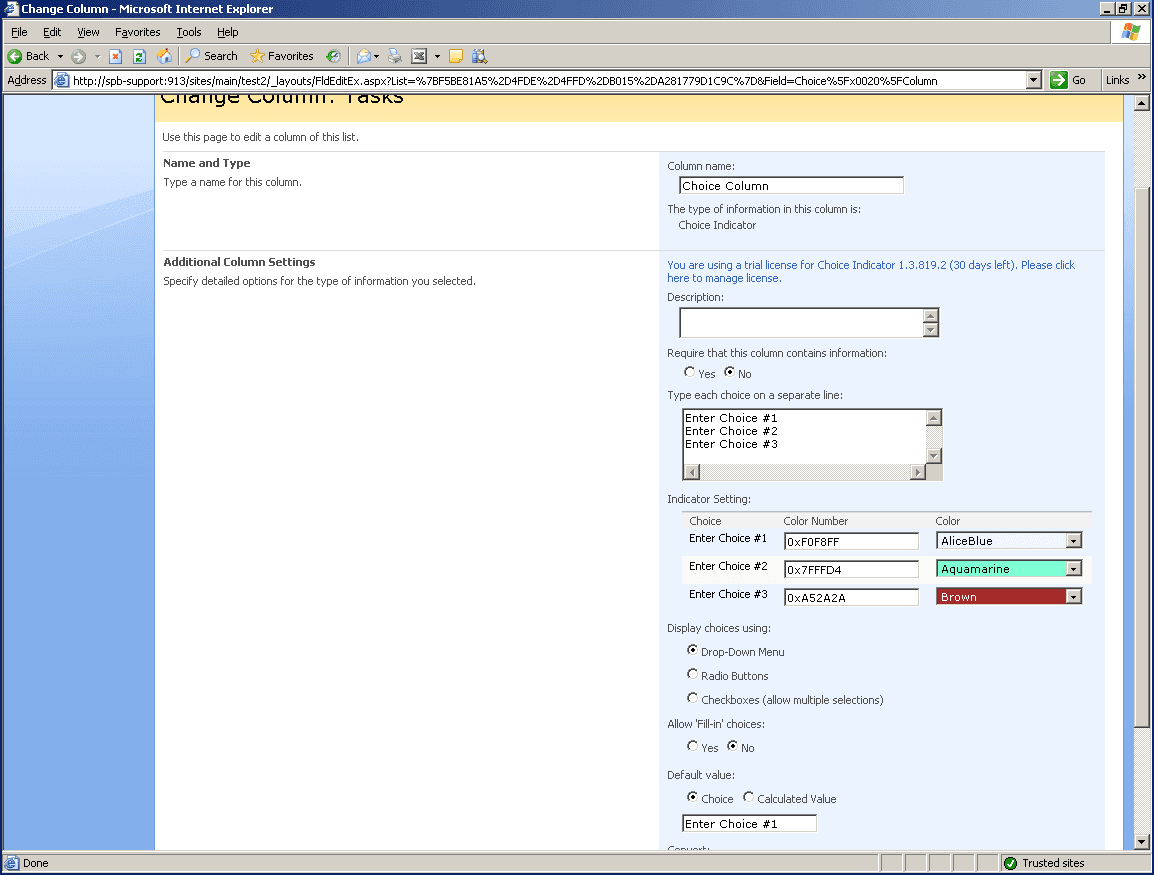Open the View menu
1154x875 pixels.
click(x=88, y=32)
